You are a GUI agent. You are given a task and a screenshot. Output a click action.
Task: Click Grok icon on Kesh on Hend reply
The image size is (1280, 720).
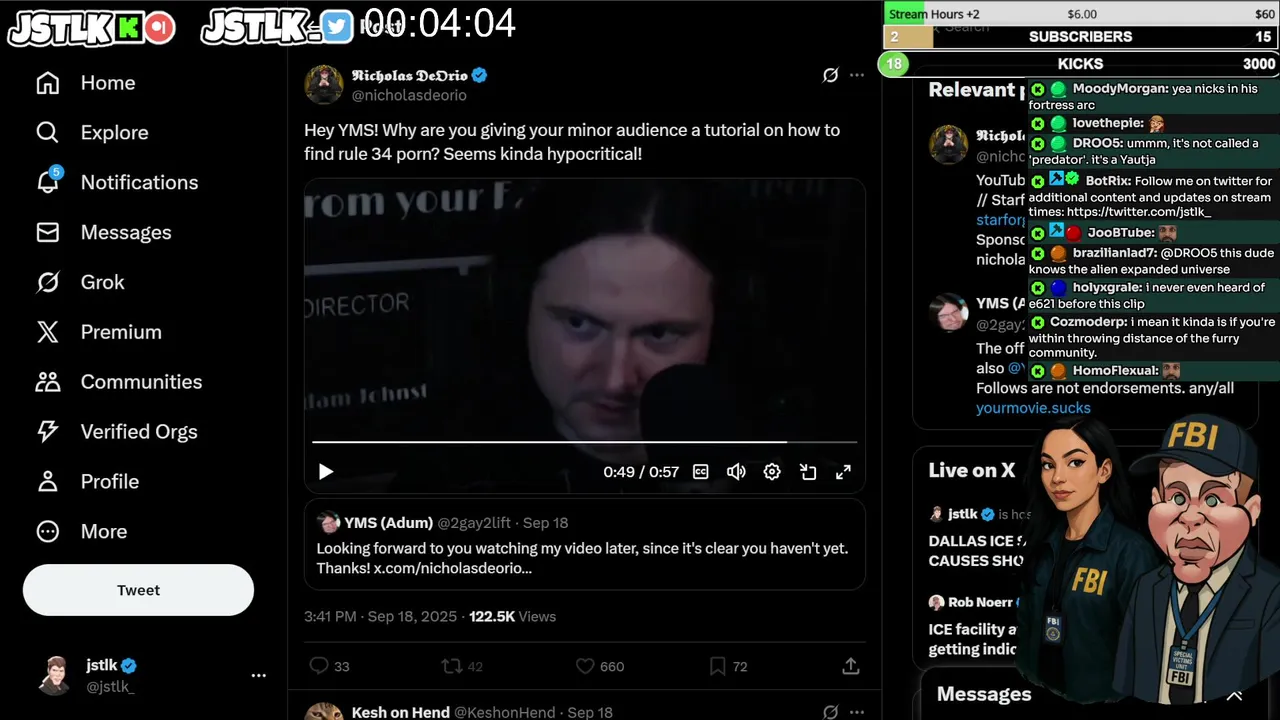[x=830, y=712]
